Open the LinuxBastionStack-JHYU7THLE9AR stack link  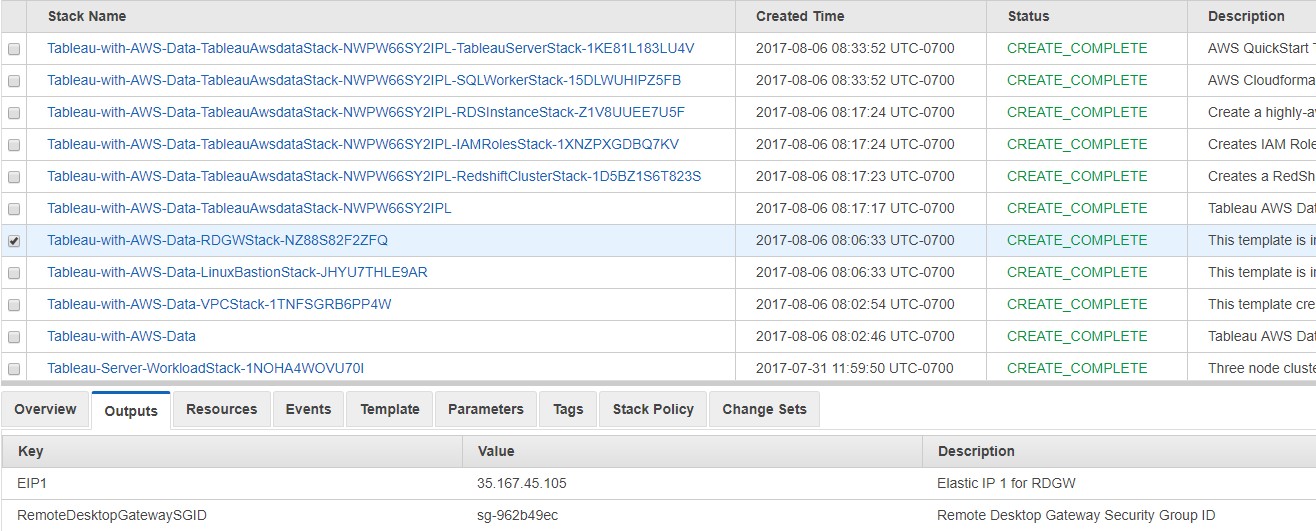tap(237, 272)
